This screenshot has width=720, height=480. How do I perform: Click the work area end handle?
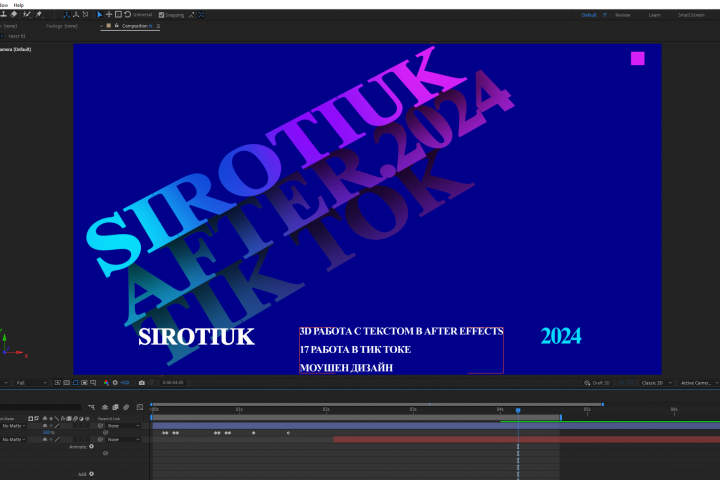tap(561, 417)
